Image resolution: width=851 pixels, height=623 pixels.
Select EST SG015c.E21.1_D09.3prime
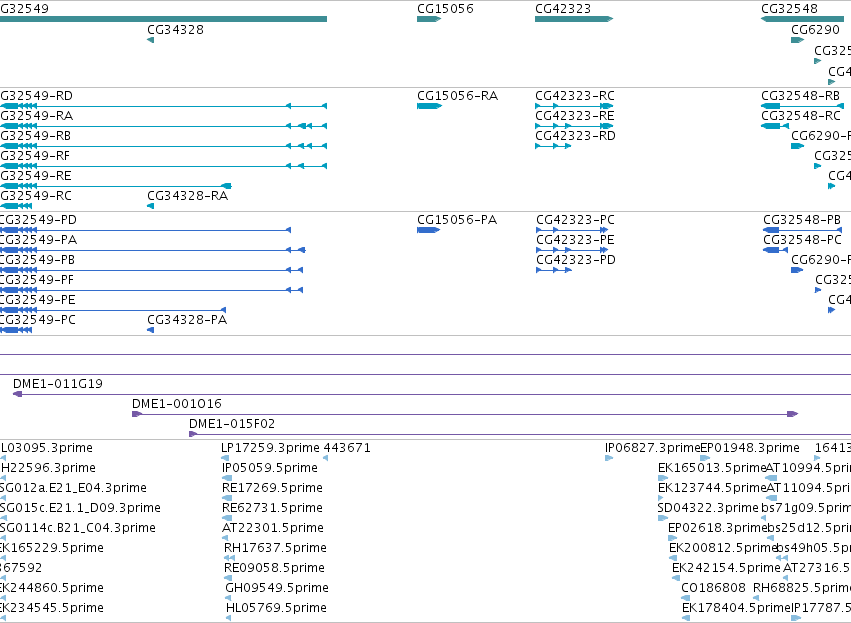point(80,508)
